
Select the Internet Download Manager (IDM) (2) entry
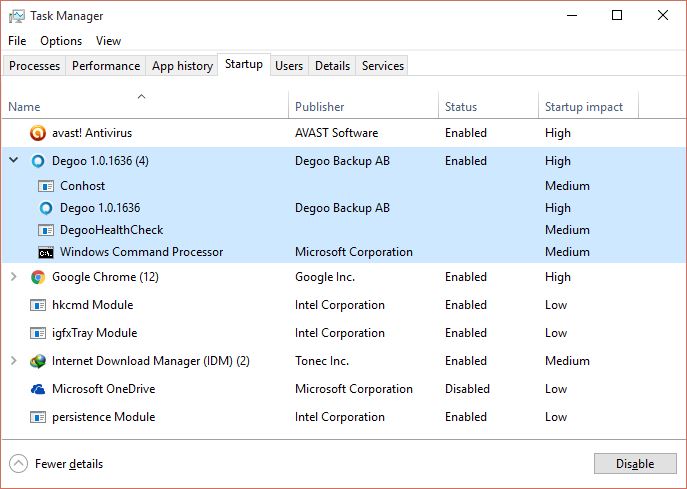point(151,361)
